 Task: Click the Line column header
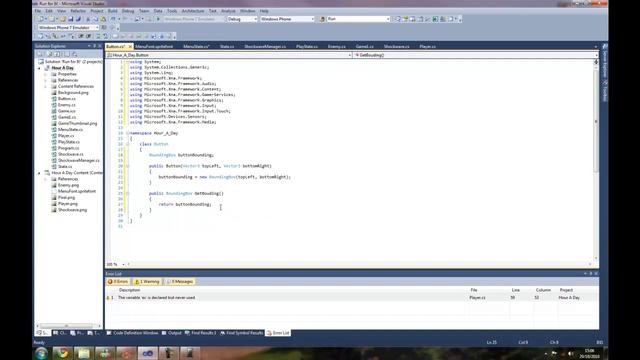coord(516,290)
